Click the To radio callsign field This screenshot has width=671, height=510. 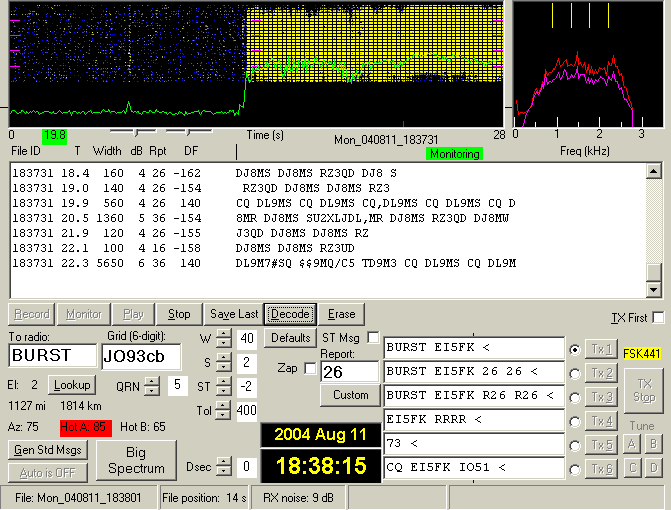point(52,356)
